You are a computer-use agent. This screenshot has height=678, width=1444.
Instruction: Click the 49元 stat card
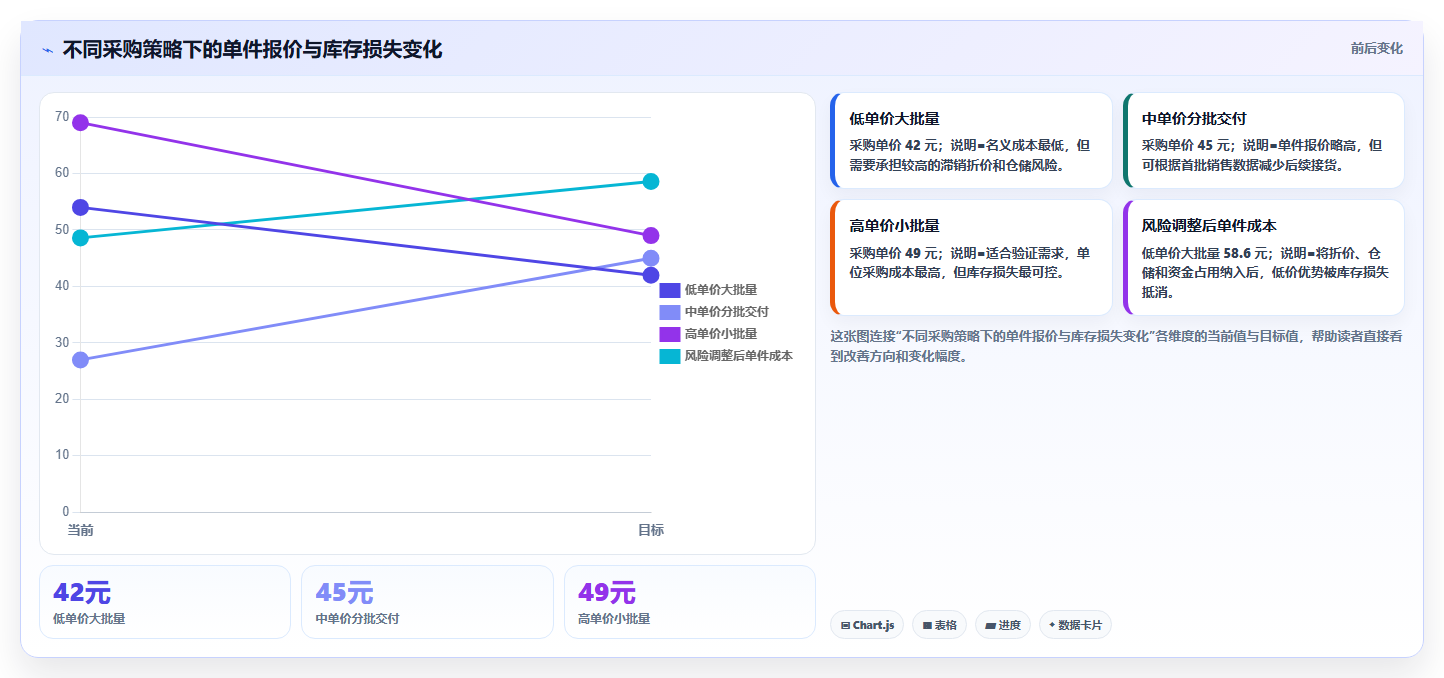point(690,602)
